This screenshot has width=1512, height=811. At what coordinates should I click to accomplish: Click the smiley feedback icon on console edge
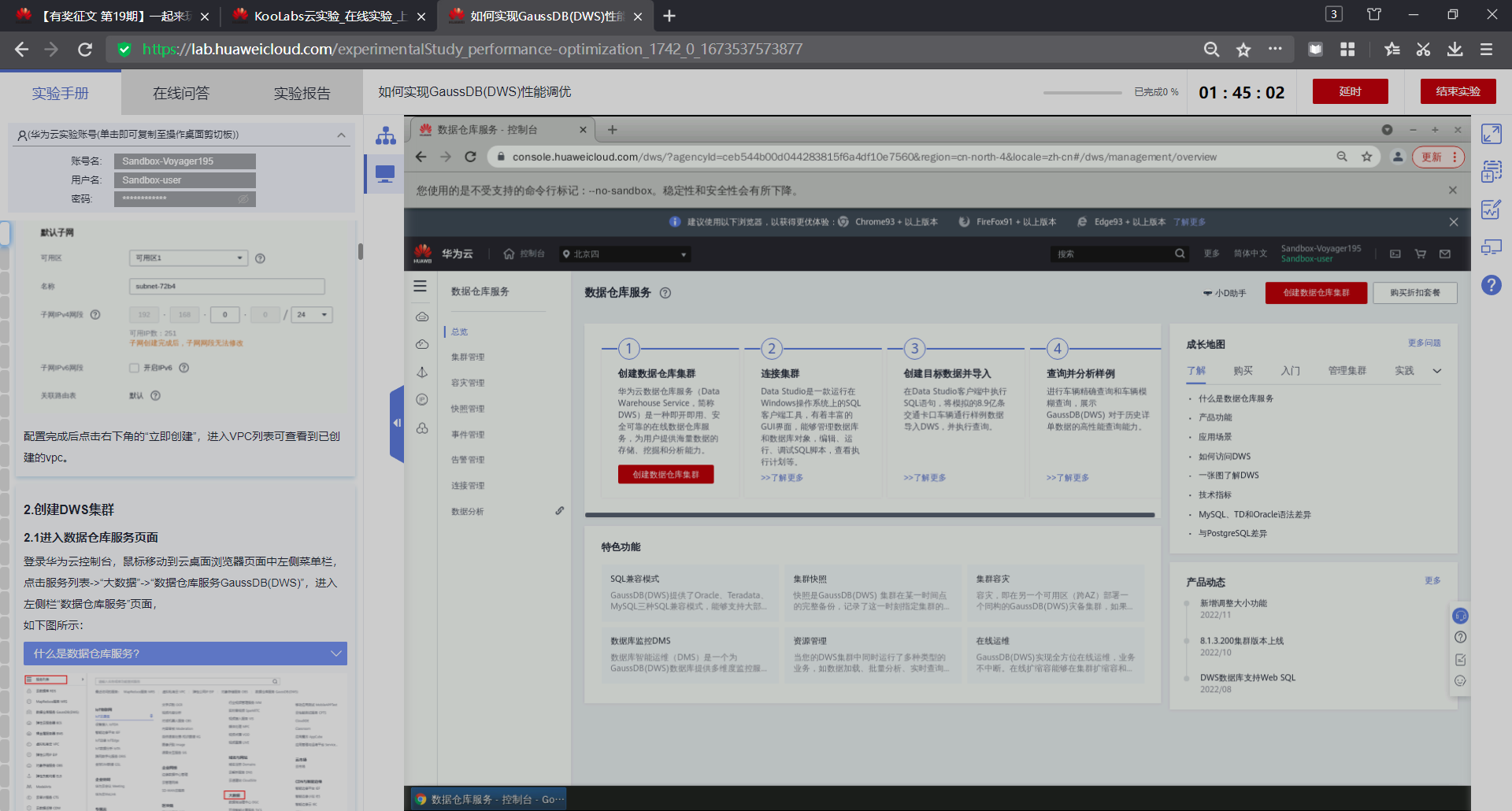1460,681
